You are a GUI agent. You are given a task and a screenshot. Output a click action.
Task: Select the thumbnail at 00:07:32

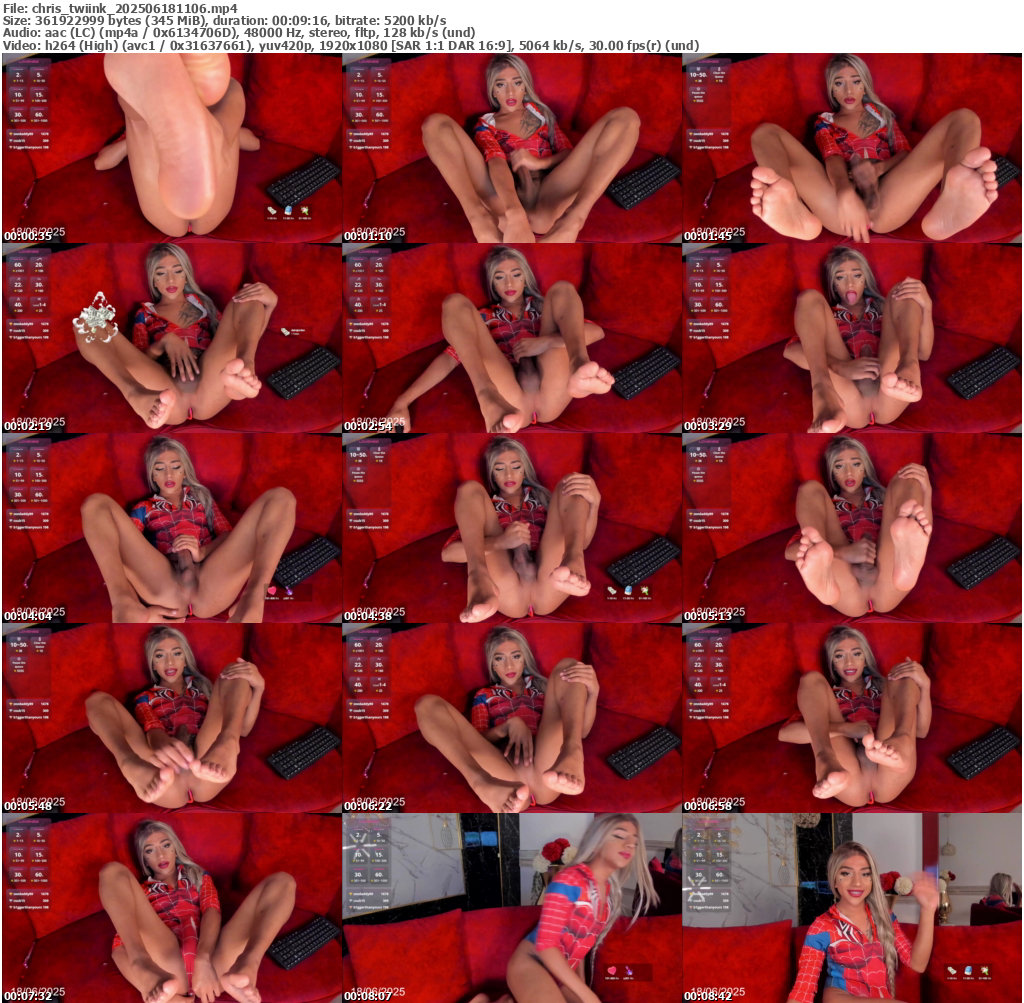(171, 908)
